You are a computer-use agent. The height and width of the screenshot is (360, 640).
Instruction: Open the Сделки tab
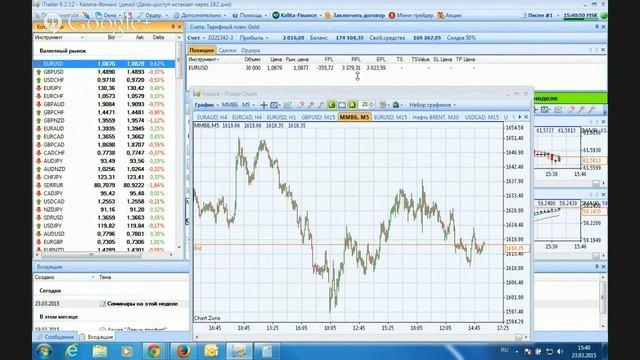click(227, 50)
